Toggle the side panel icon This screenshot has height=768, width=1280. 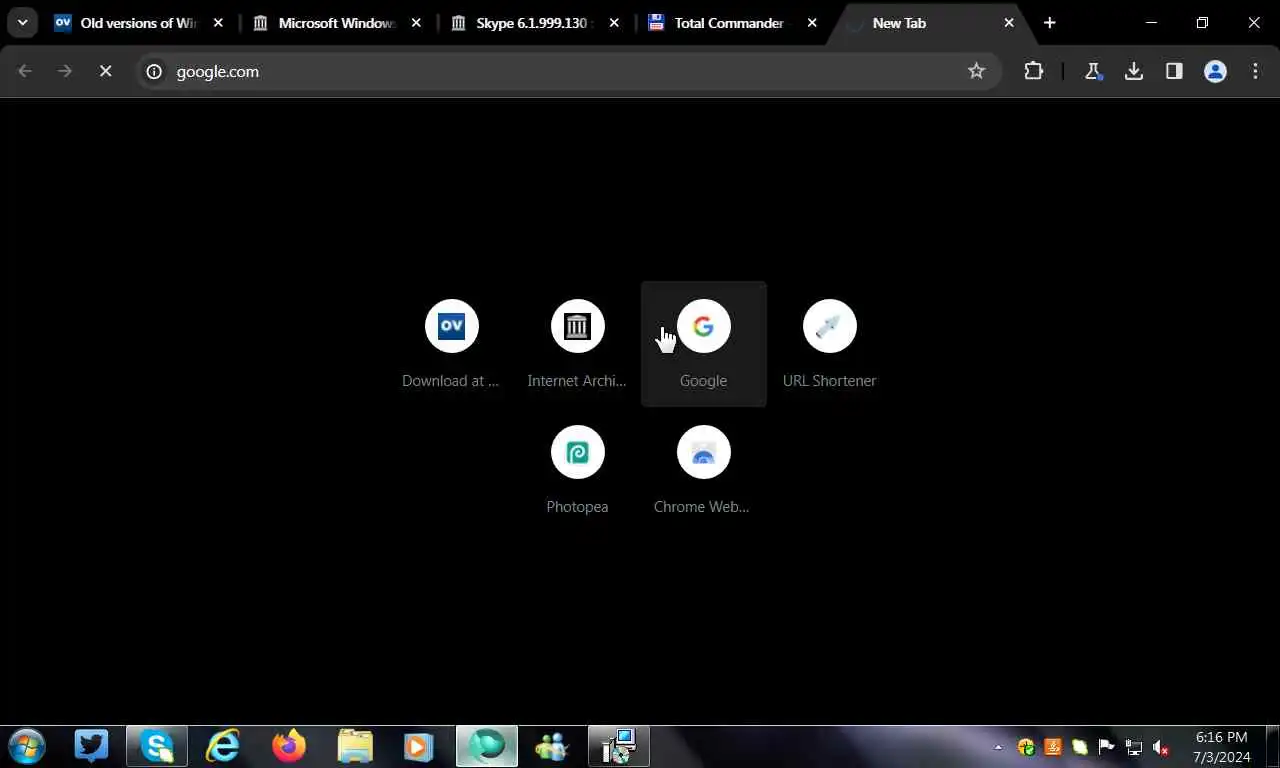1174,71
